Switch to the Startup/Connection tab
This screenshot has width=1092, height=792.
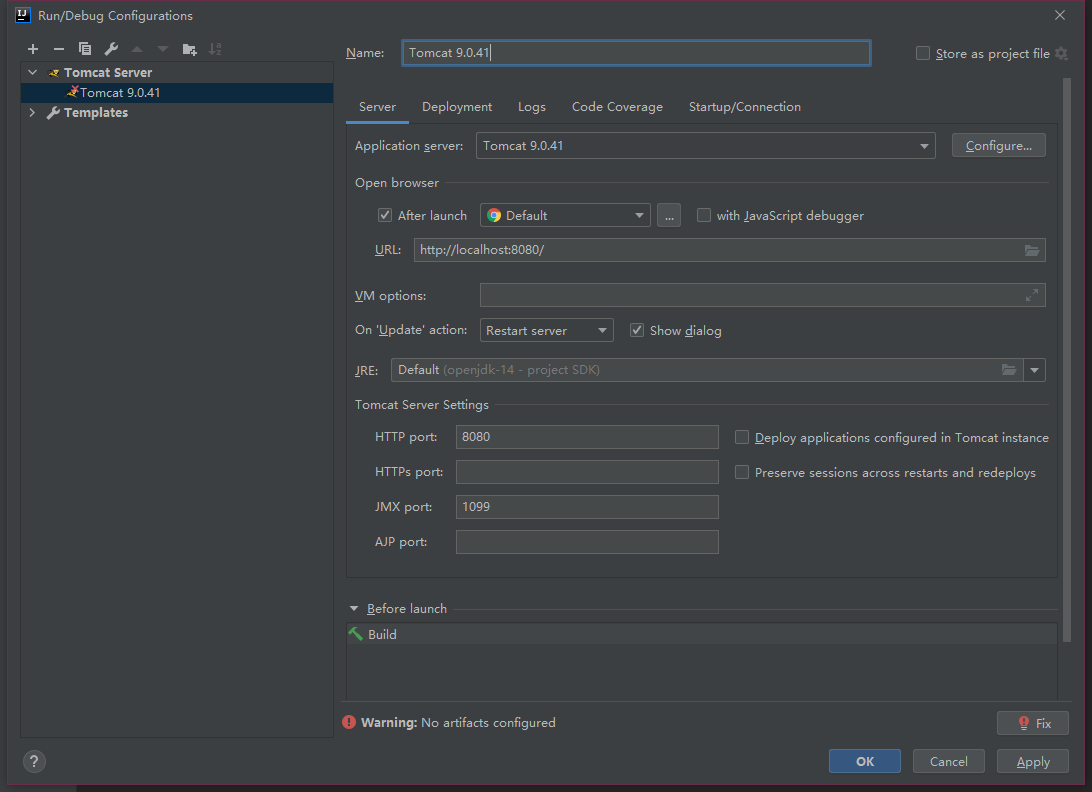[x=745, y=107]
